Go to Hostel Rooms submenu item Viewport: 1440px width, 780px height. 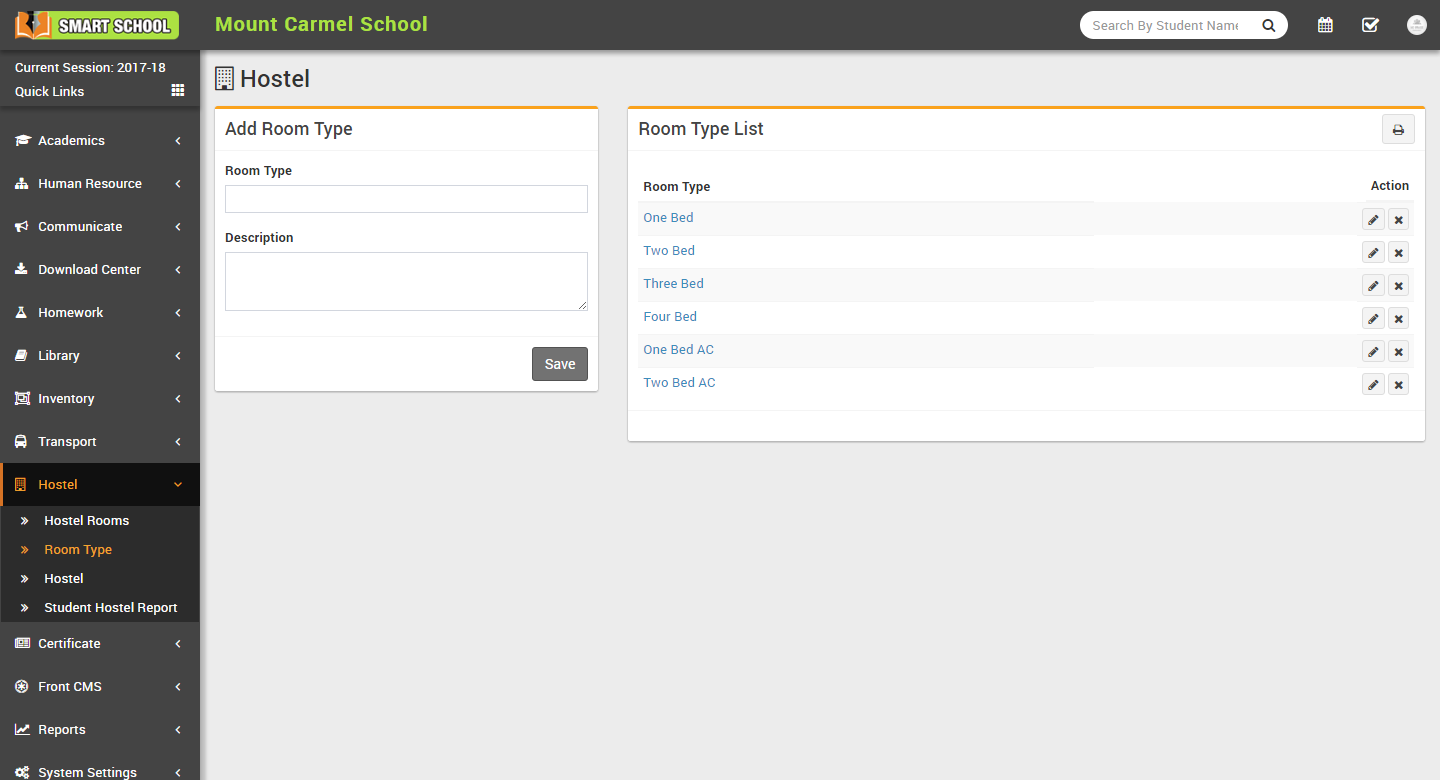click(x=86, y=521)
